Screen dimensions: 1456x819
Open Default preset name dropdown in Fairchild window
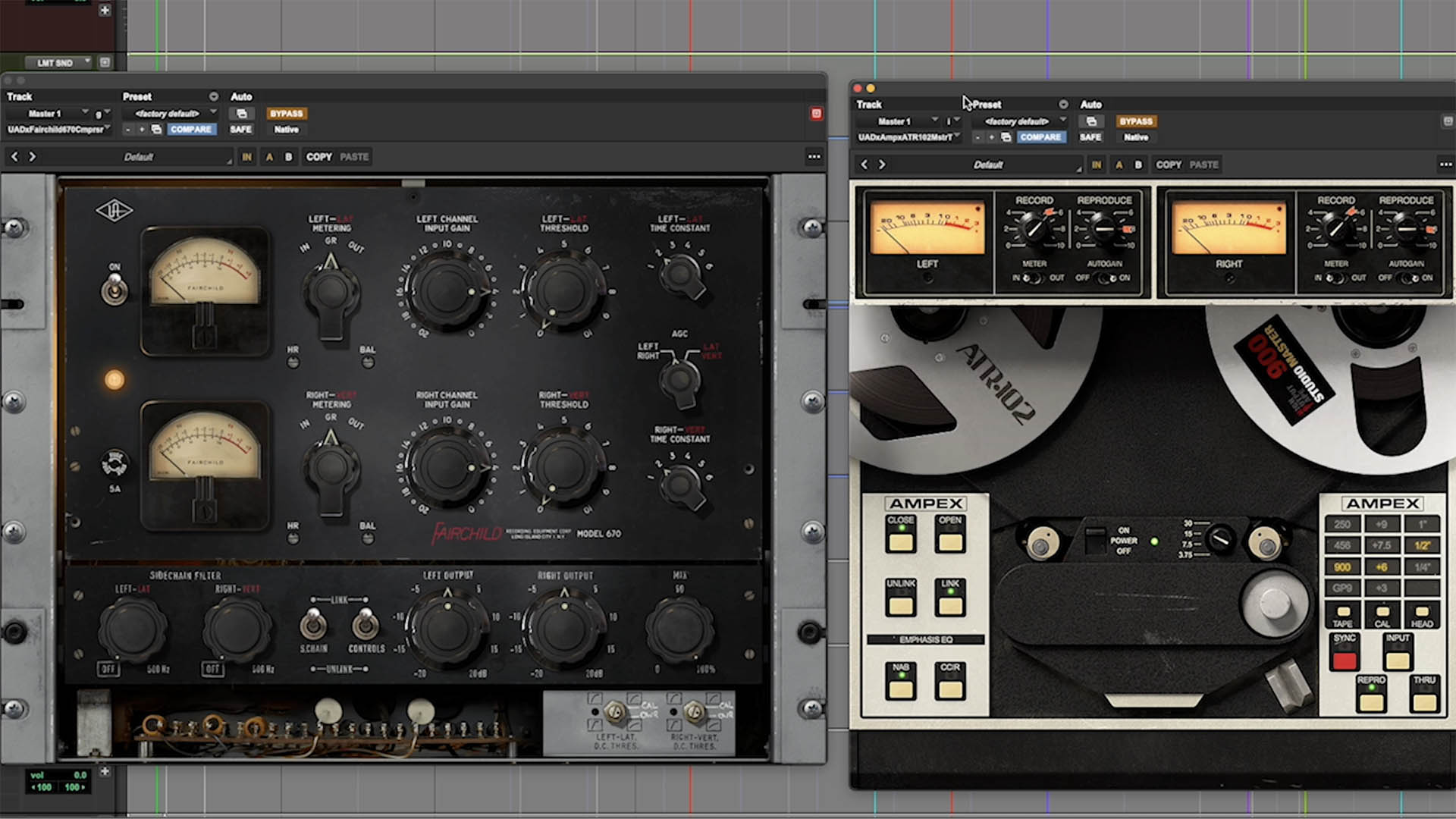(138, 157)
